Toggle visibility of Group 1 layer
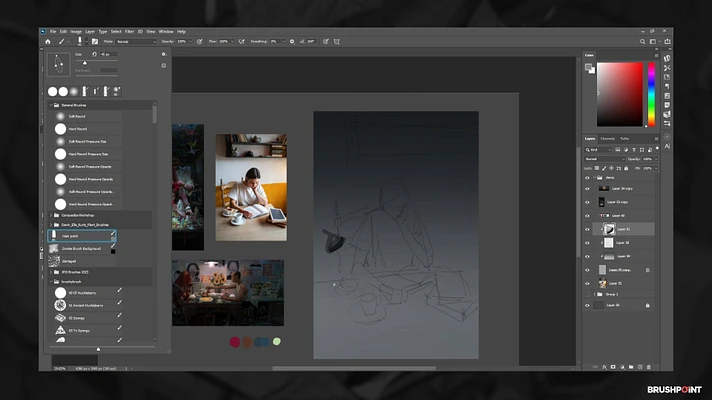The image size is (712, 400). [x=588, y=294]
